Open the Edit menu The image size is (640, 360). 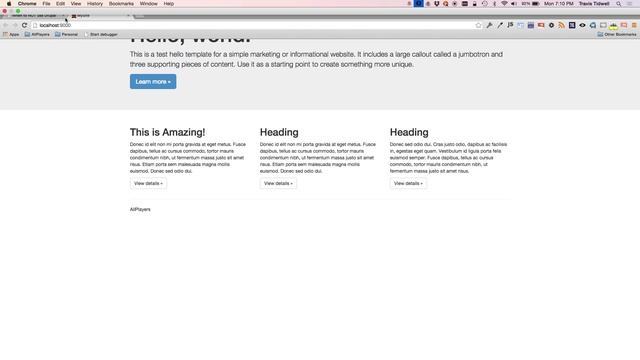click(60, 4)
